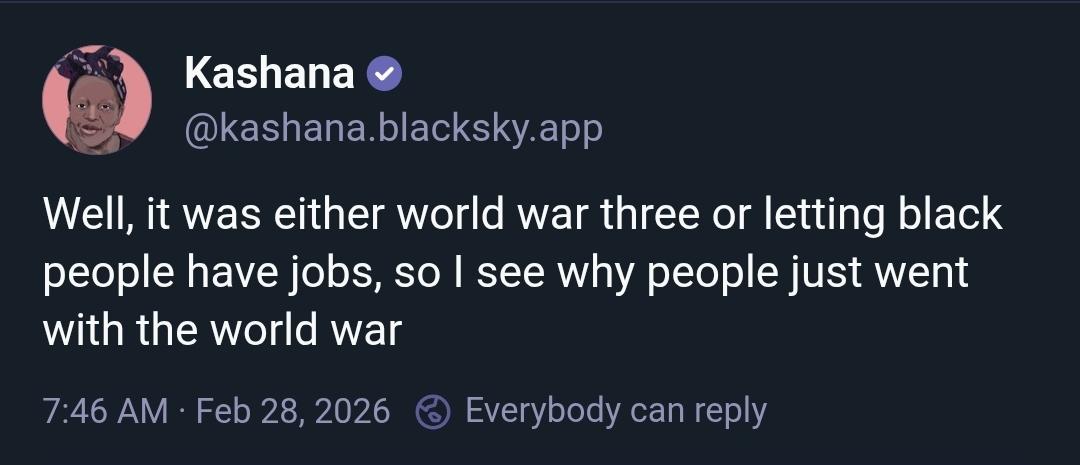Click the purple verified checkmark badge
Screen dimensions: 1080x465
[385, 73]
